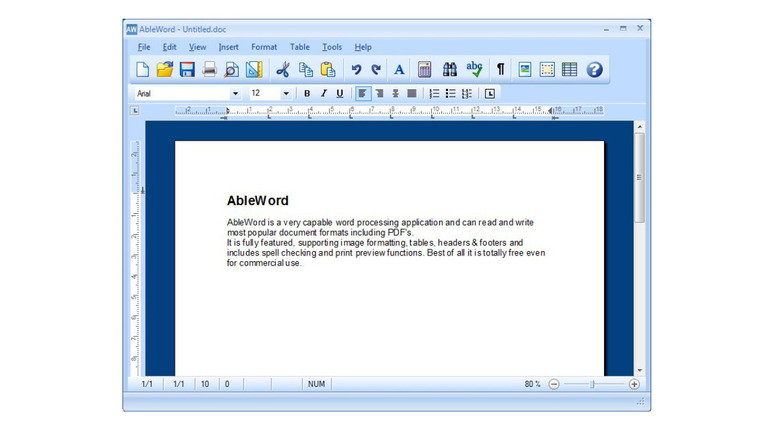This screenshot has height=438, width=780.
Task: Justify the text
Action: (412, 94)
